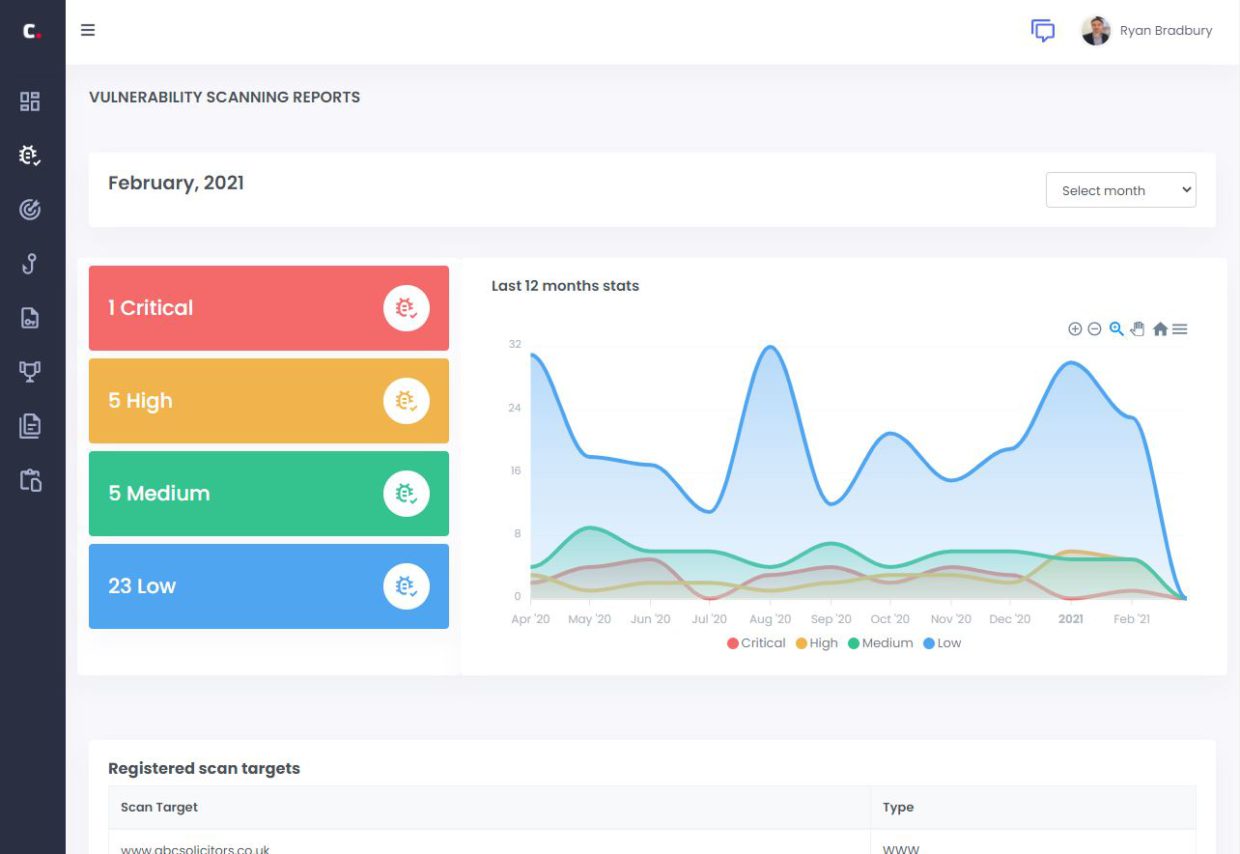
Task: Click zoom-in on the stats chart toolbar
Action: (1074, 328)
